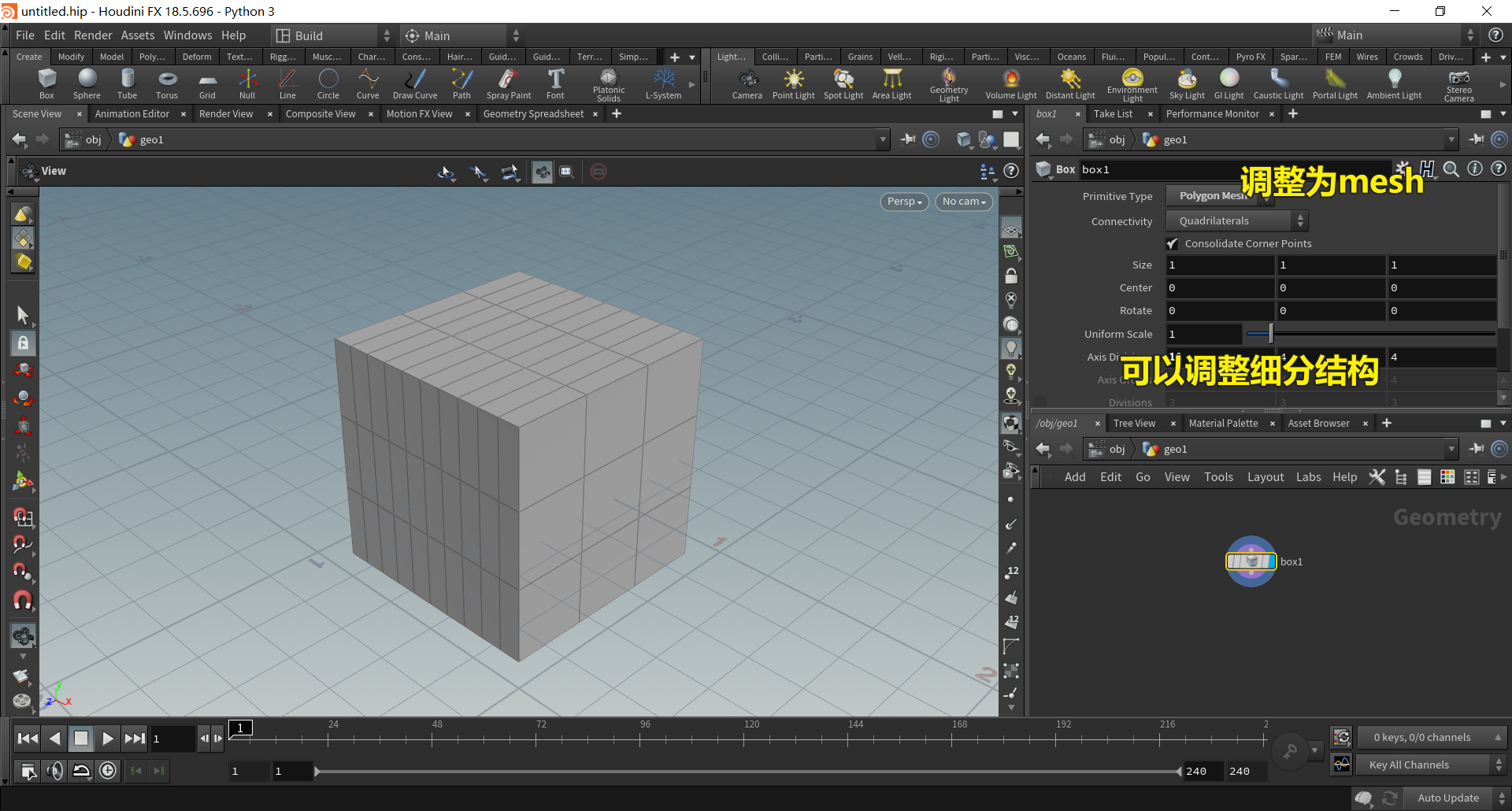Screen dimensions: 1512x811
Task: Toggle Consolidate Corner Points checkbox
Action: [x=1173, y=244]
